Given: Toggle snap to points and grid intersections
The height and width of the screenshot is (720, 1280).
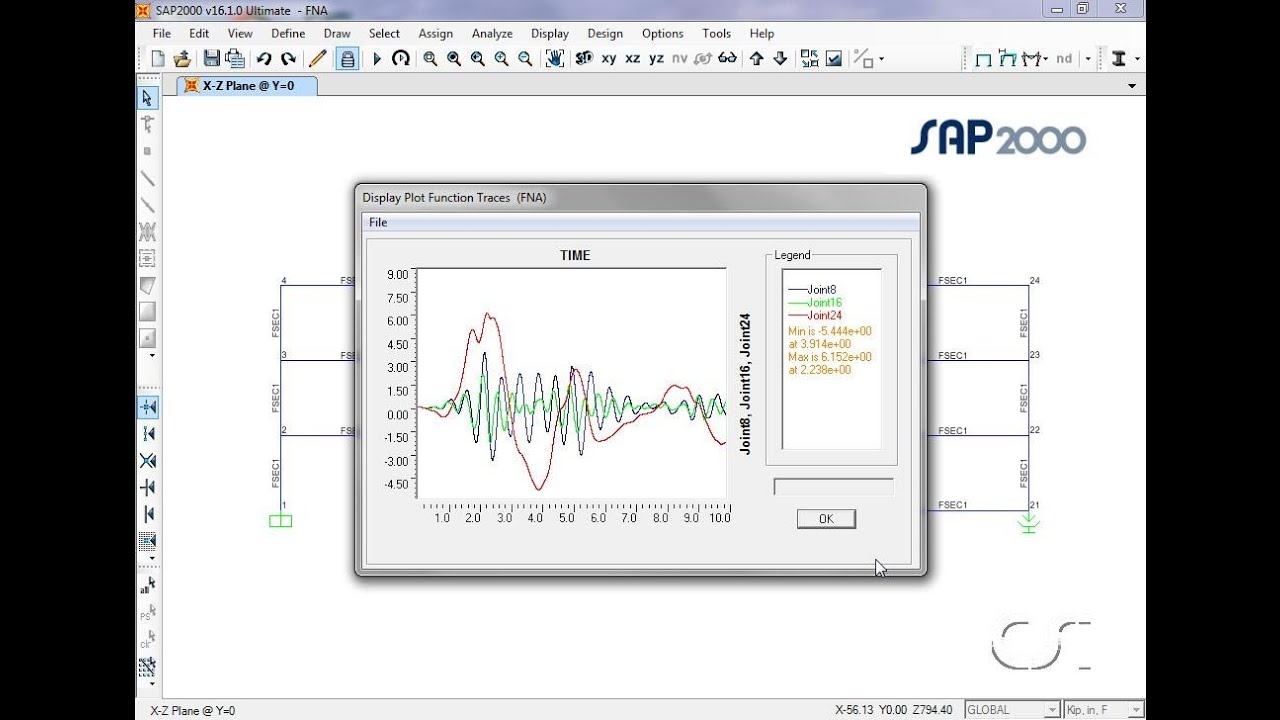Looking at the screenshot, I should (x=148, y=407).
